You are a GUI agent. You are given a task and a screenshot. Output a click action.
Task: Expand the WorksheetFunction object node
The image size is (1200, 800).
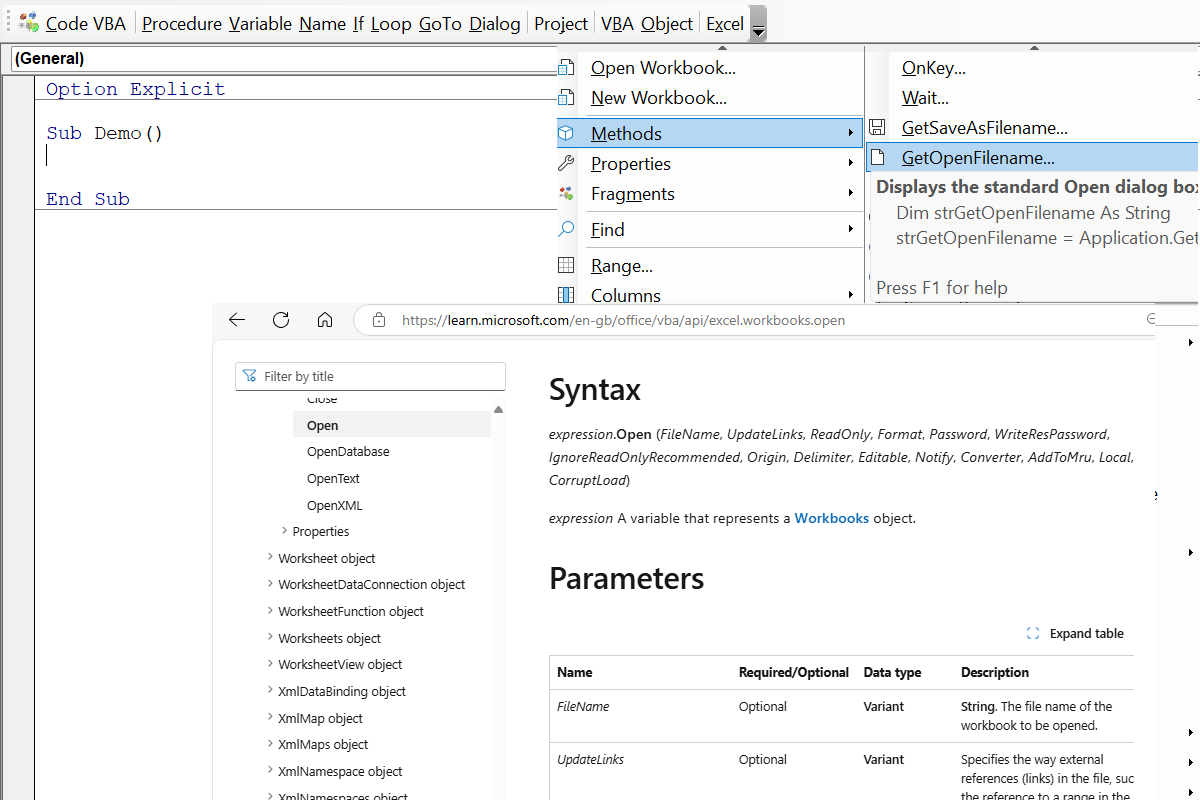tap(270, 610)
